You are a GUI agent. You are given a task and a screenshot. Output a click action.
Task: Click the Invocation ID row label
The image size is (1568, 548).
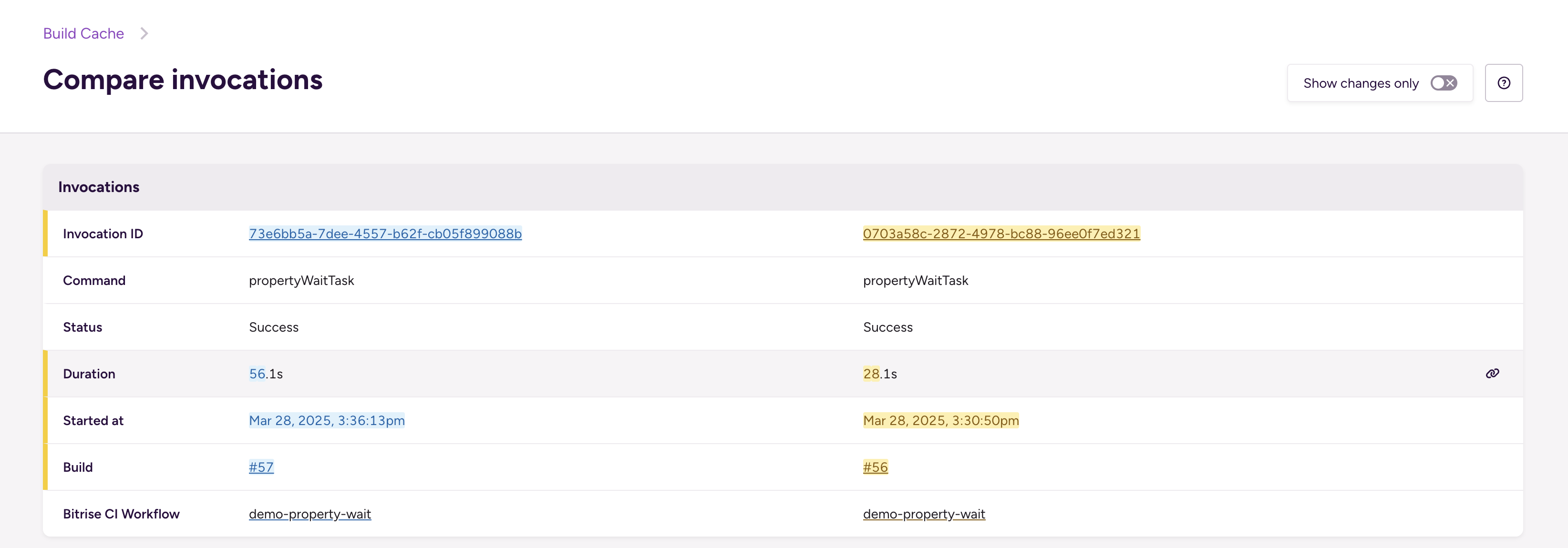(x=103, y=233)
